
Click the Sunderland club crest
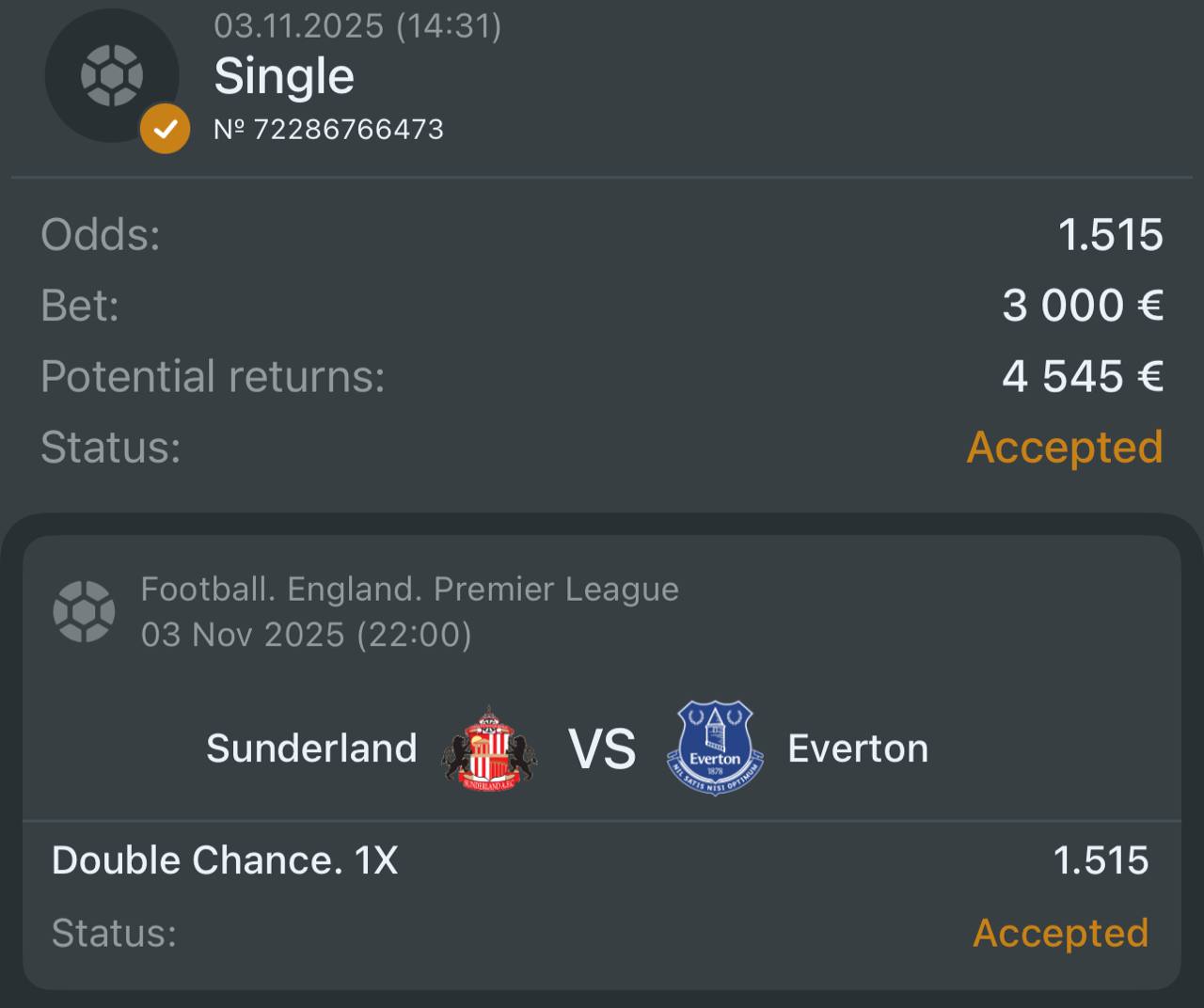[489, 748]
